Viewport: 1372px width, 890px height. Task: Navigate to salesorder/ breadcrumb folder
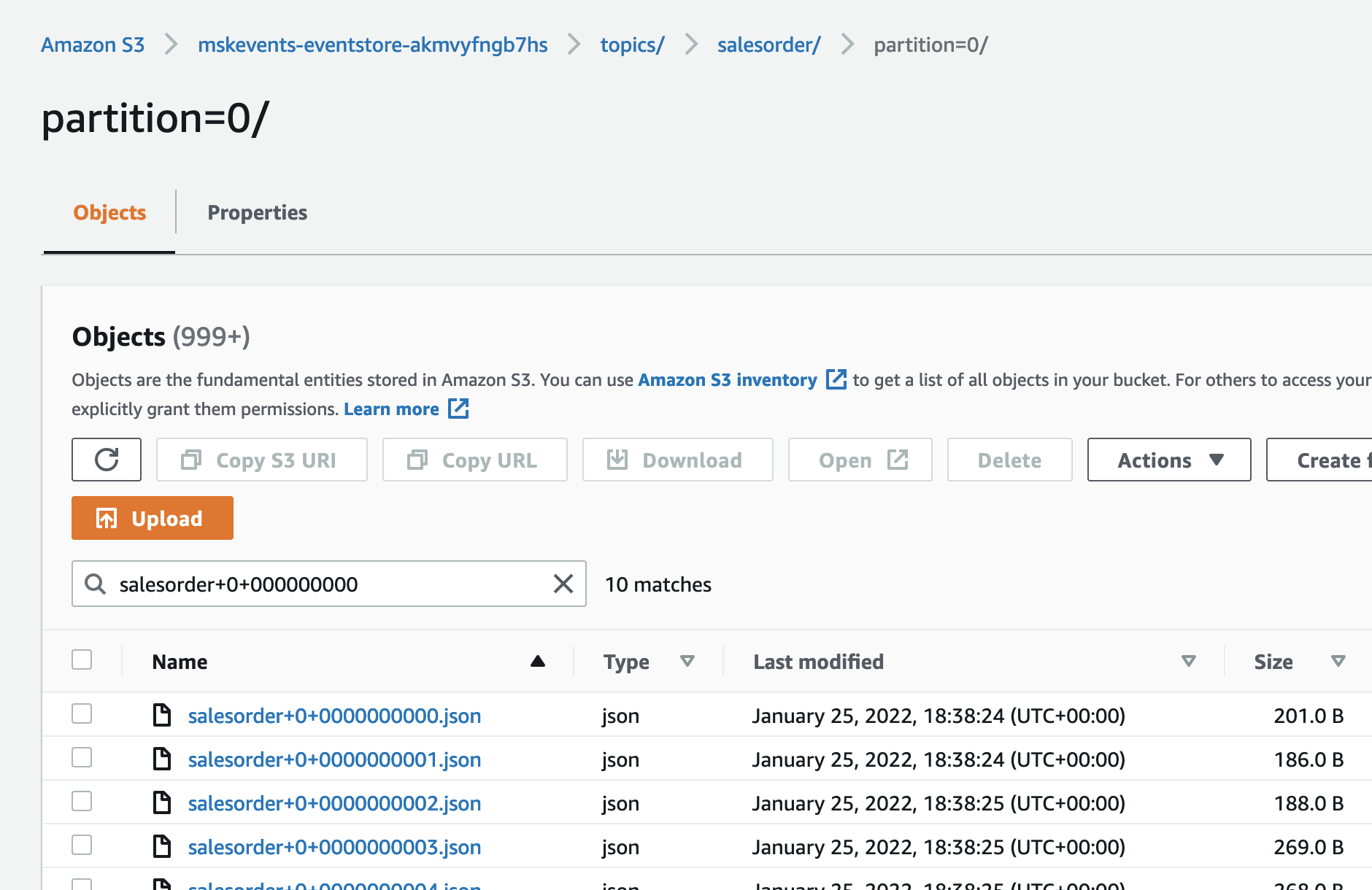tap(768, 44)
